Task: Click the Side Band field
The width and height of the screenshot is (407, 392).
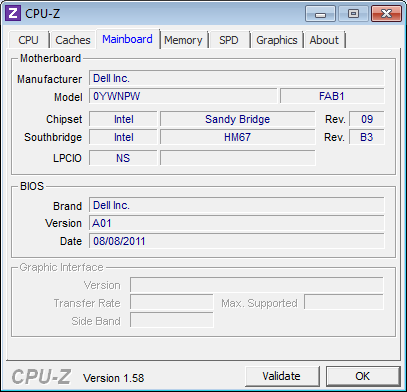Action: [x=172, y=320]
